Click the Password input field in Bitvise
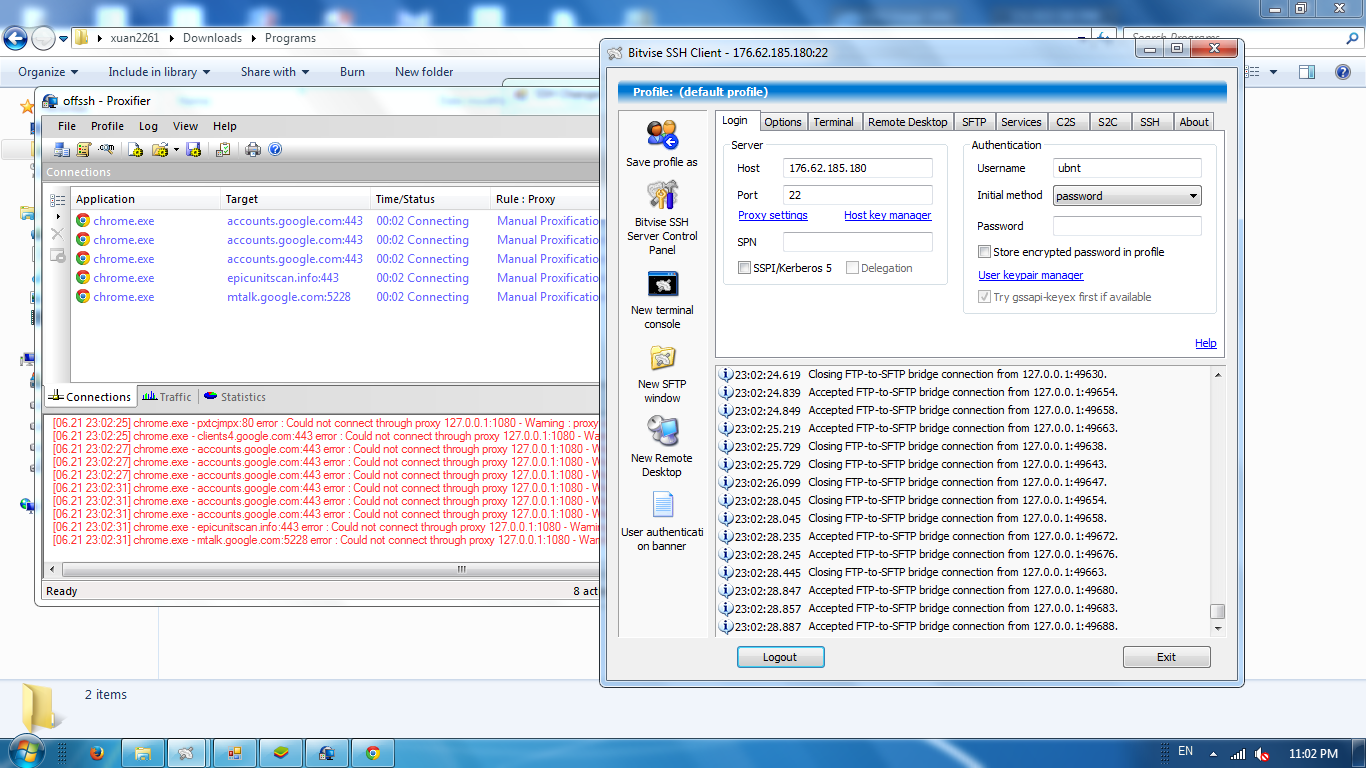 (1127, 226)
